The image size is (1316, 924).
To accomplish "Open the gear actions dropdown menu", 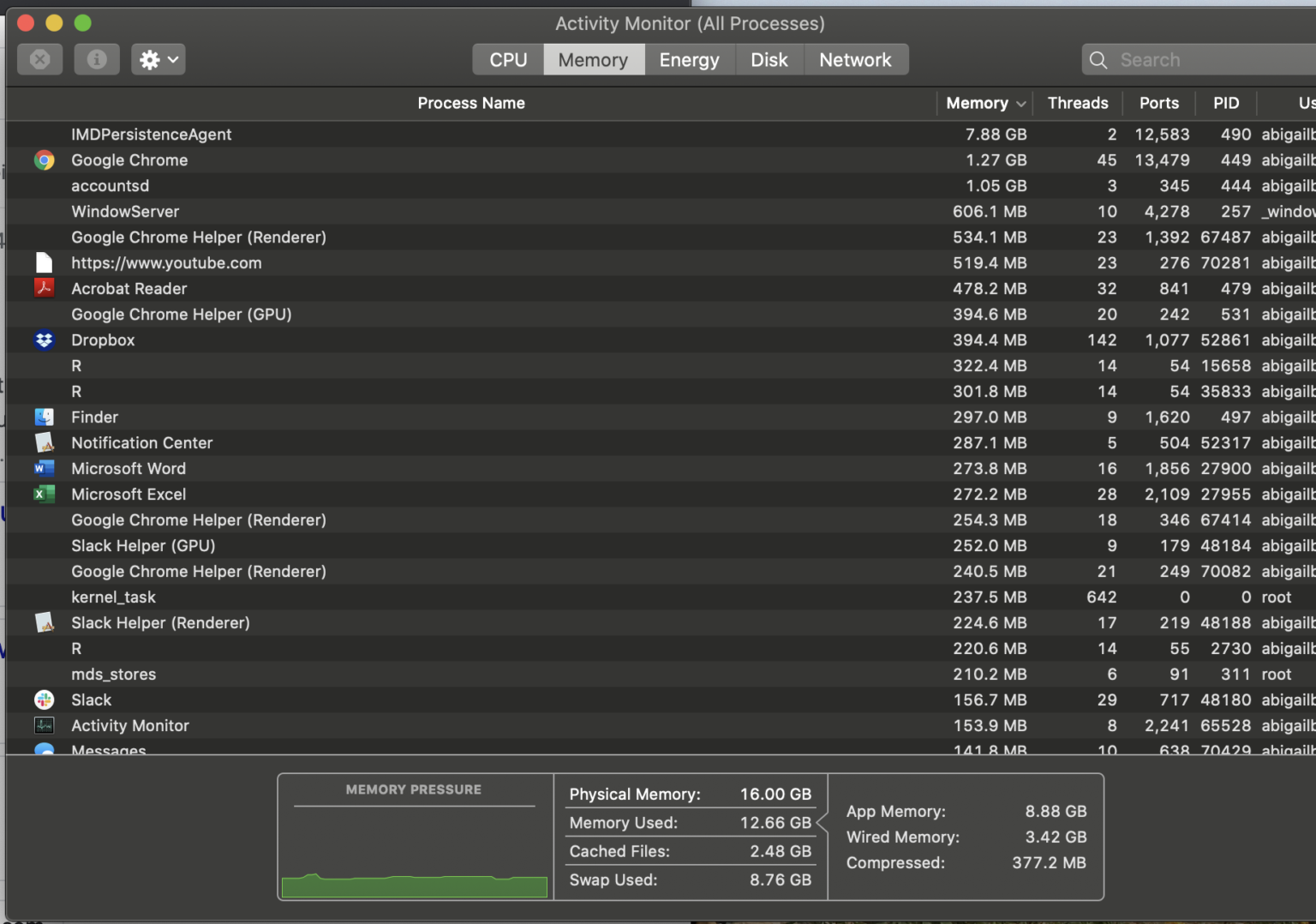I will tap(158, 59).
